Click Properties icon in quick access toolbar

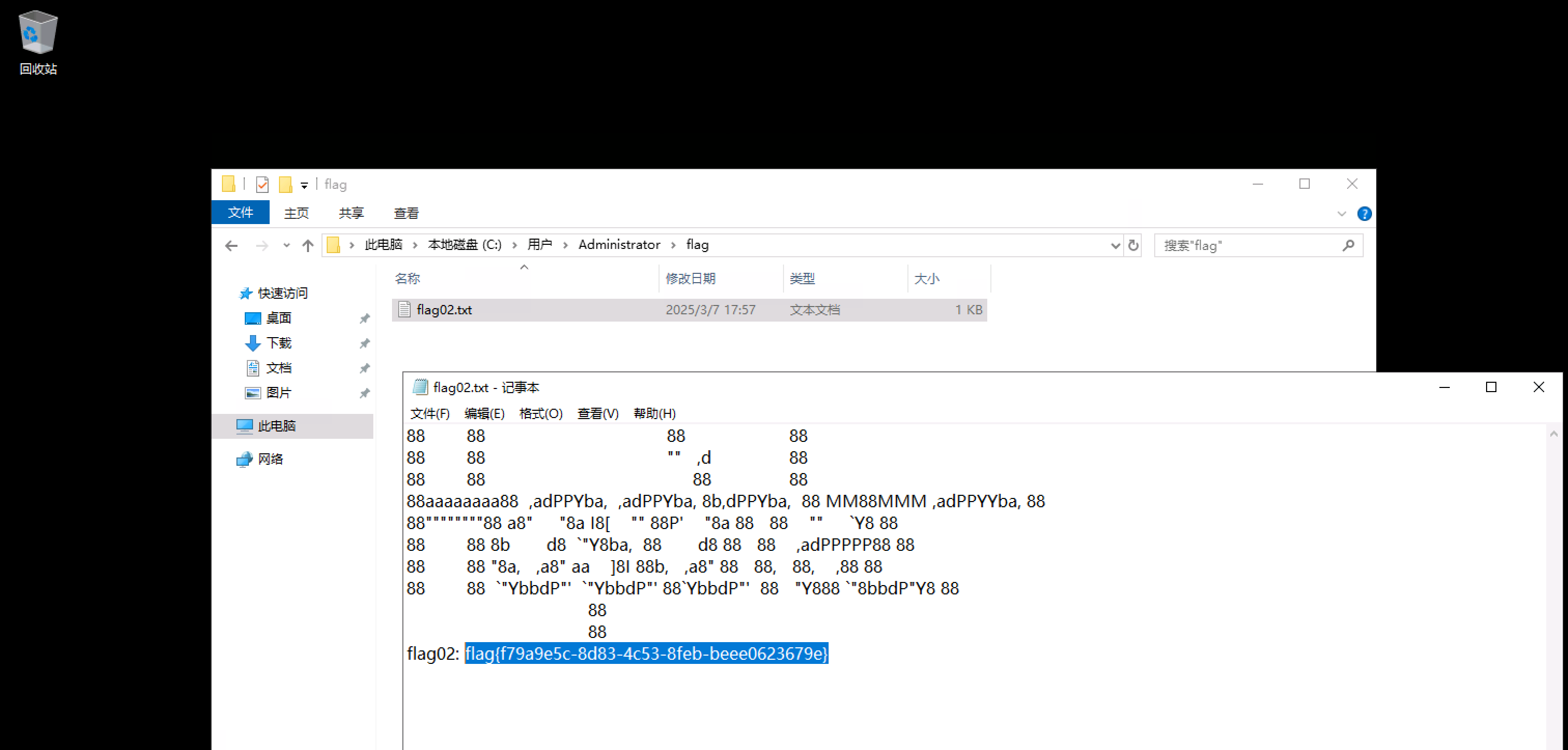point(262,184)
